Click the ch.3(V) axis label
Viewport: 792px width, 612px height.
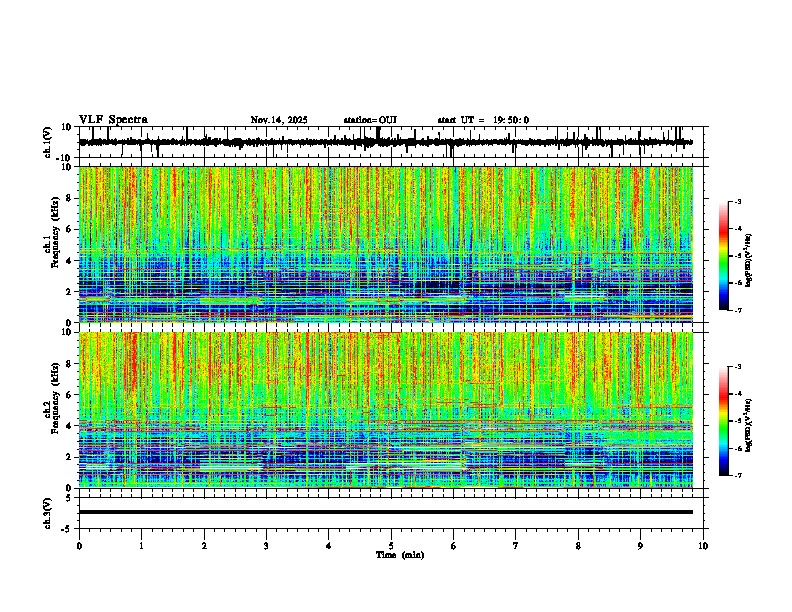(x=48, y=514)
